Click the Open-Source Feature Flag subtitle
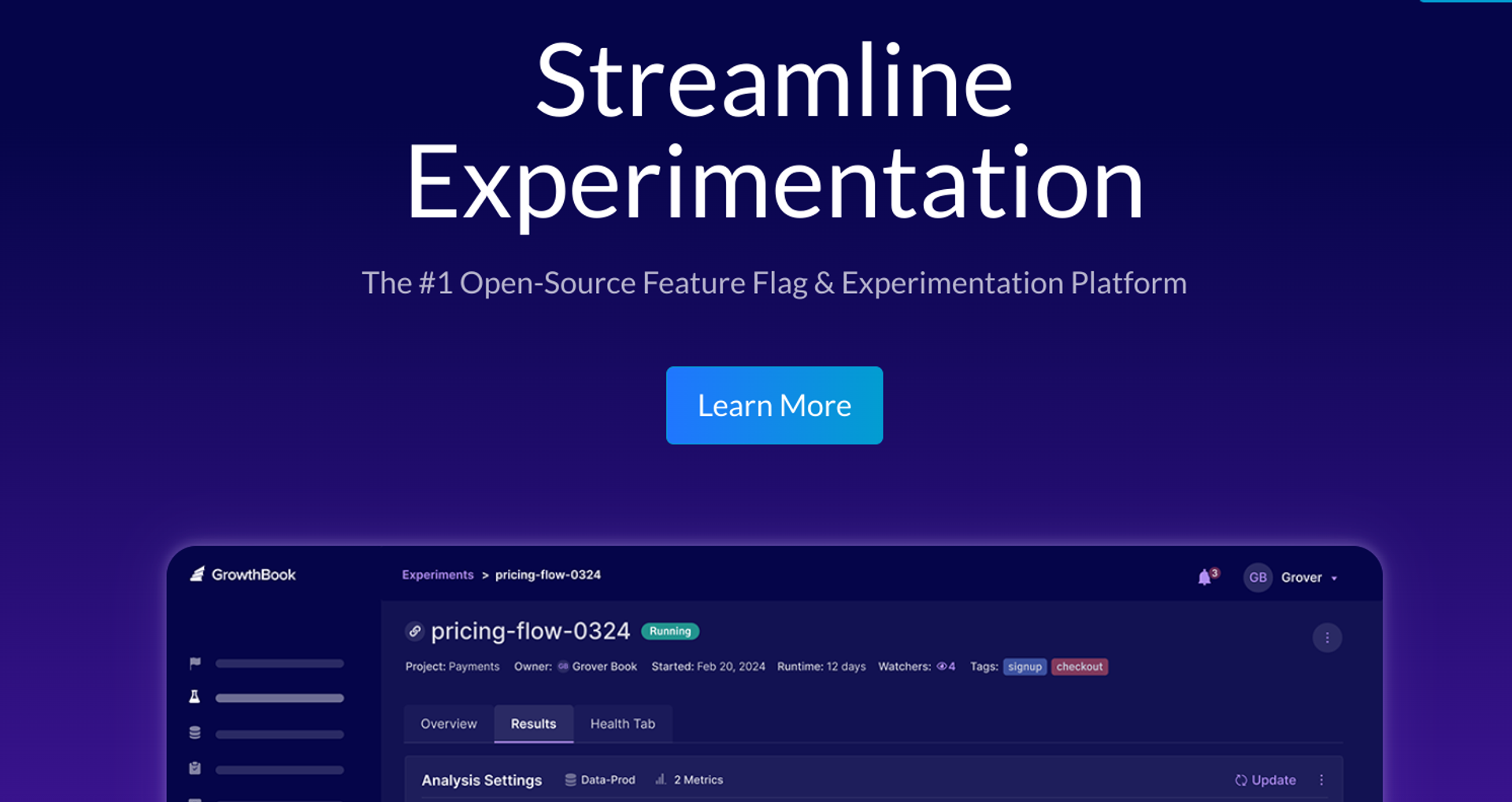1512x802 pixels. tap(774, 283)
